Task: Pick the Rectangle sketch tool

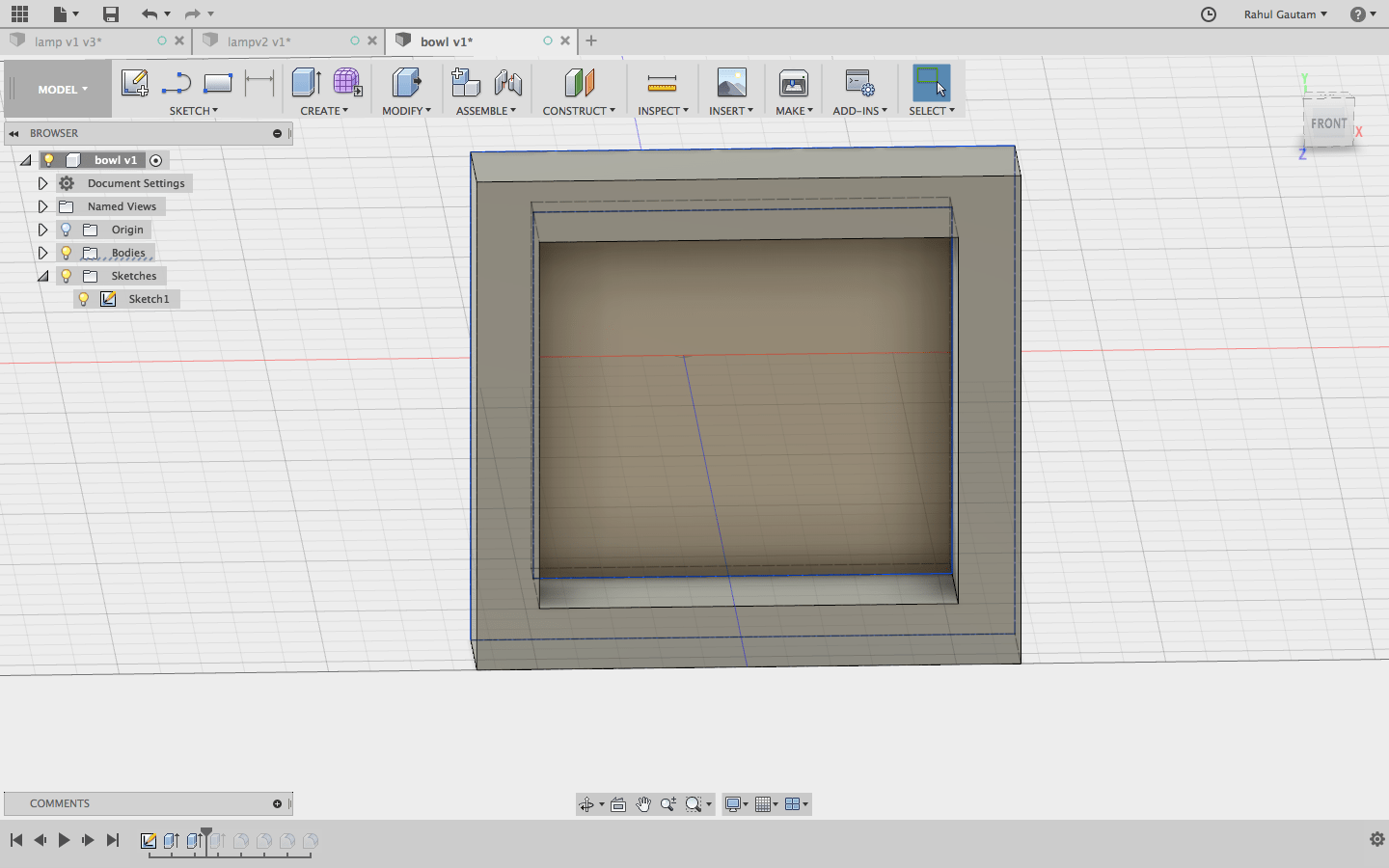Action: (218, 84)
